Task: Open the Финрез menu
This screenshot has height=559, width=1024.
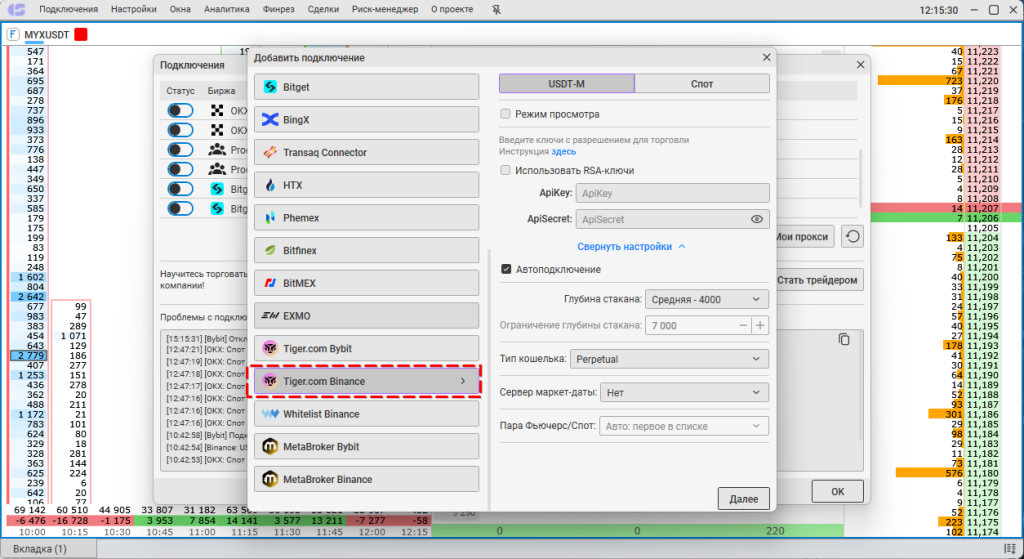Action: tap(279, 10)
